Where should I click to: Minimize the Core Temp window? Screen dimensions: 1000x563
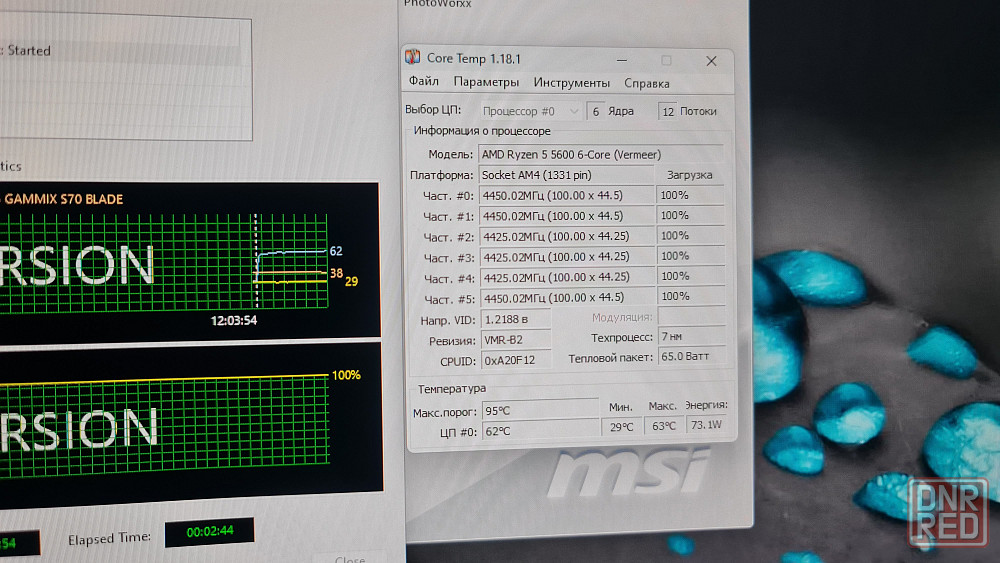[620, 60]
